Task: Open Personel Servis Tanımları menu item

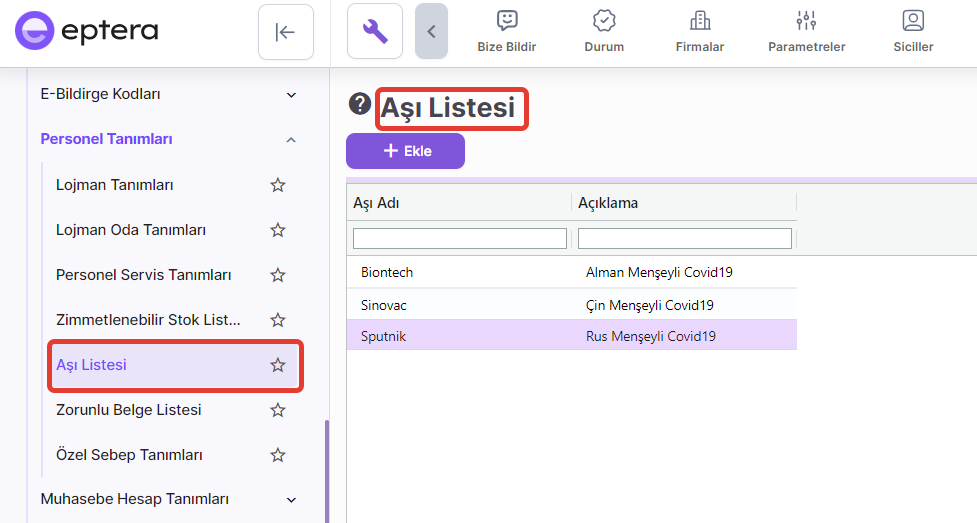Action: [x=144, y=275]
